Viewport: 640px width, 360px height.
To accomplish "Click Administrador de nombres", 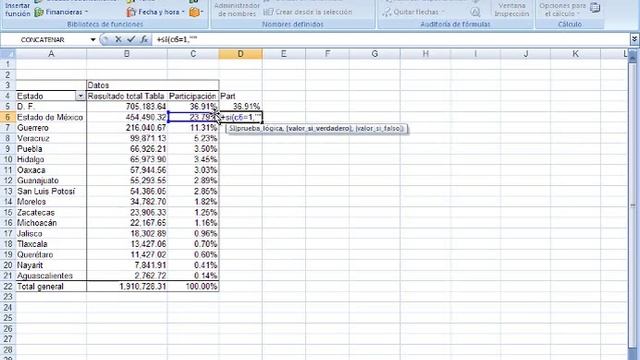I will 237,10.
